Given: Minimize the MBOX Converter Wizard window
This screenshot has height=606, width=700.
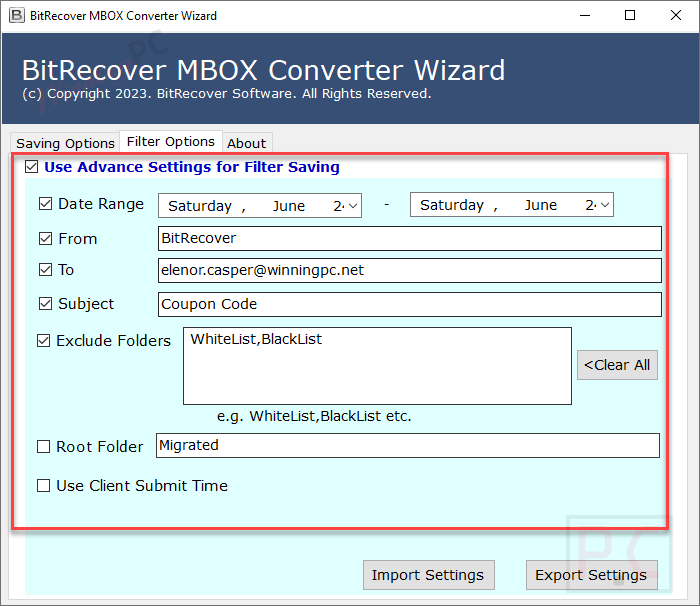Looking at the screenshot, I should (585, 16).
